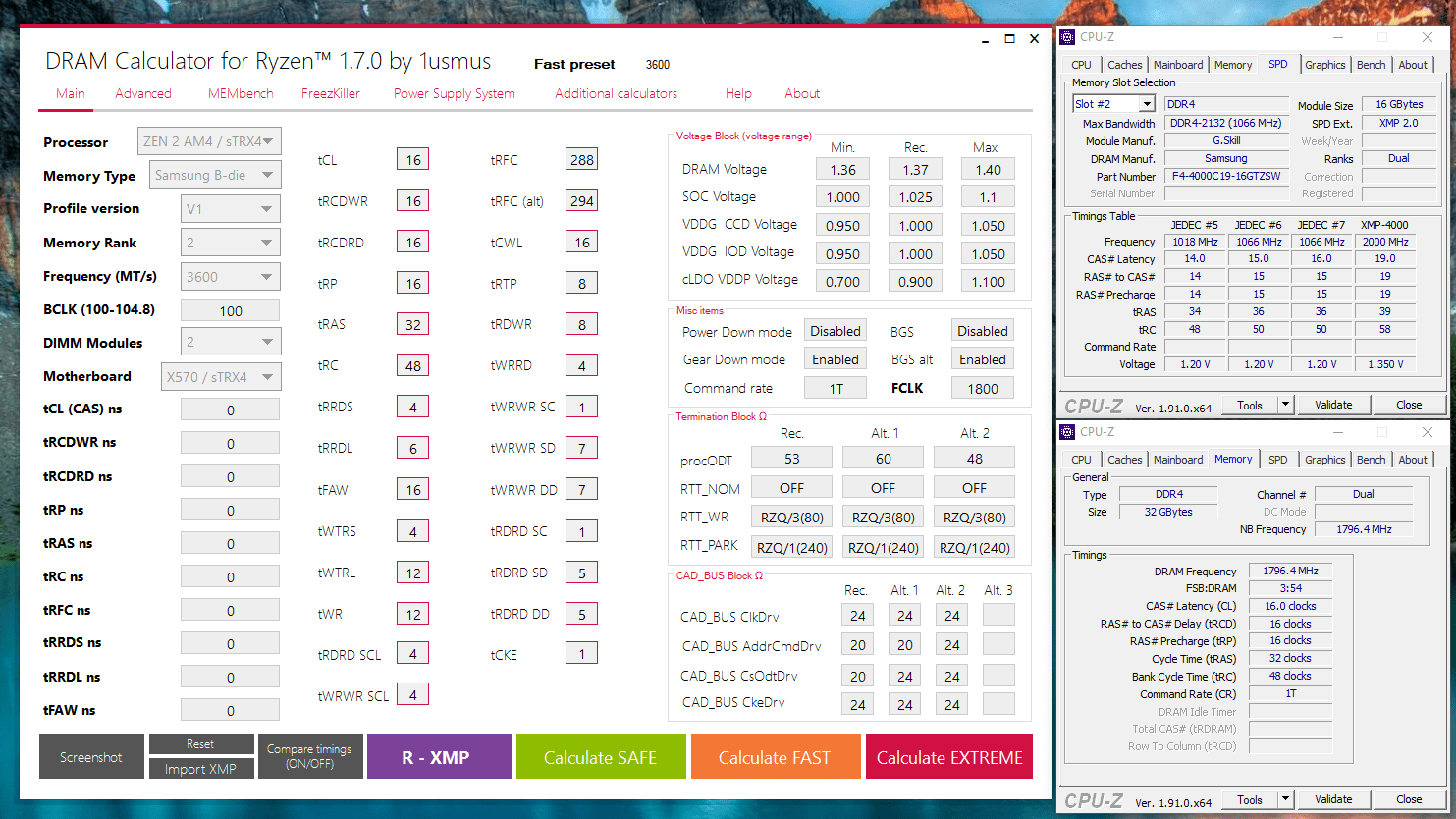Click Tools button in bottom CPU-Z window
This screenshot has width=1456, height=819.
pyautogui.click(x=1250, y=799)
